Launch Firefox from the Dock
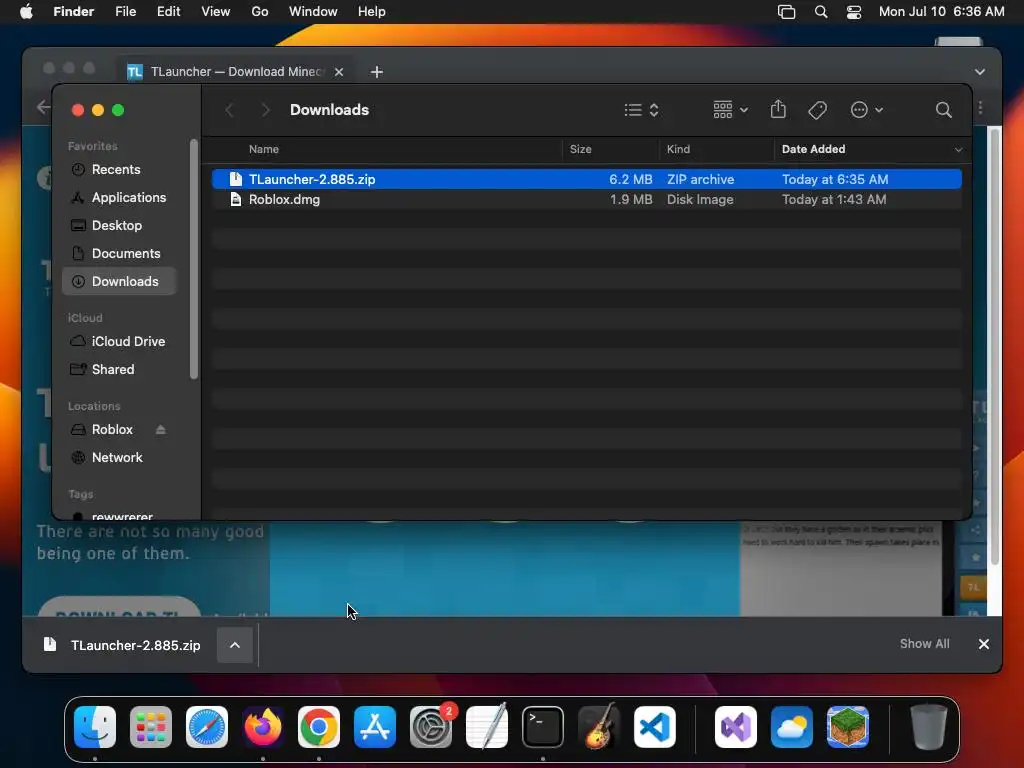 (x=263, y=727)
